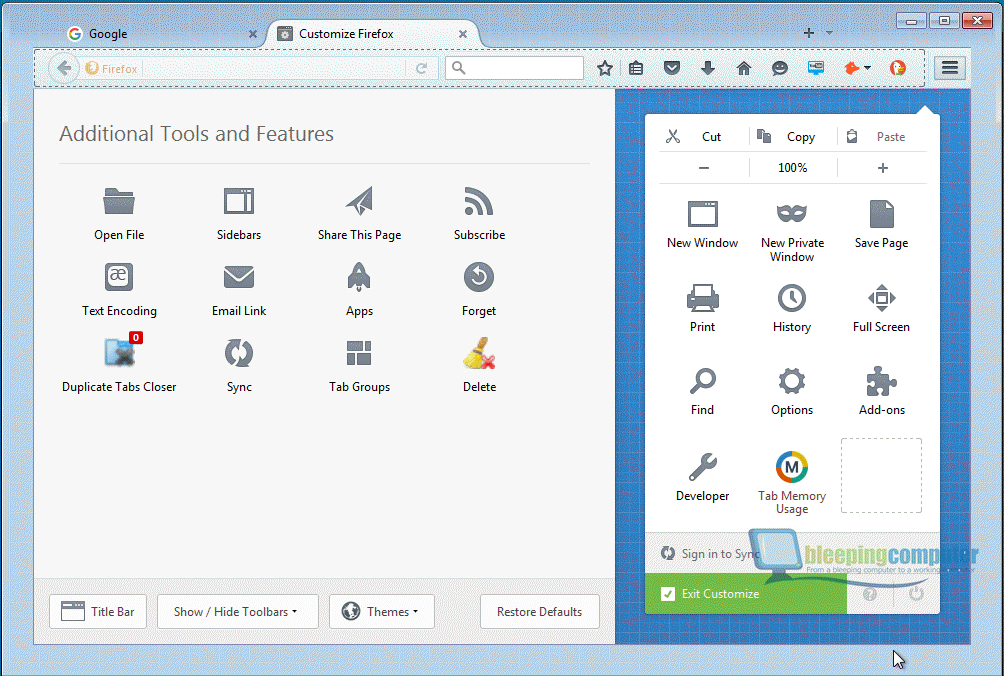
Task: Toggle the Title Bar button
Action: 98,612
